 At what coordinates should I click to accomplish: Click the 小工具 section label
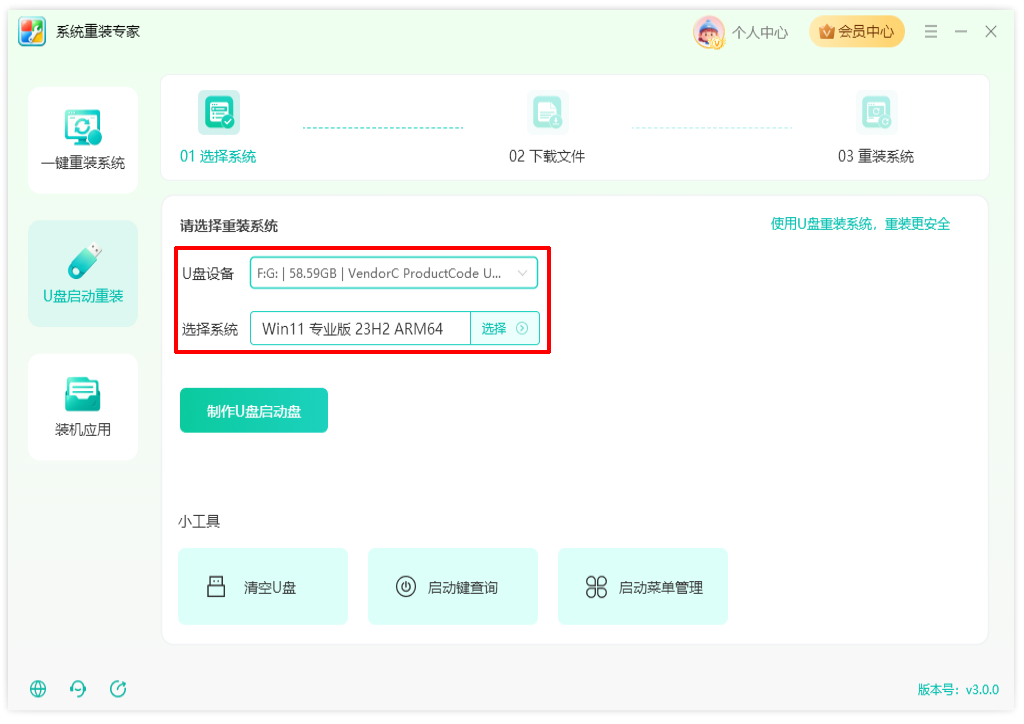[x=199, y=522]
